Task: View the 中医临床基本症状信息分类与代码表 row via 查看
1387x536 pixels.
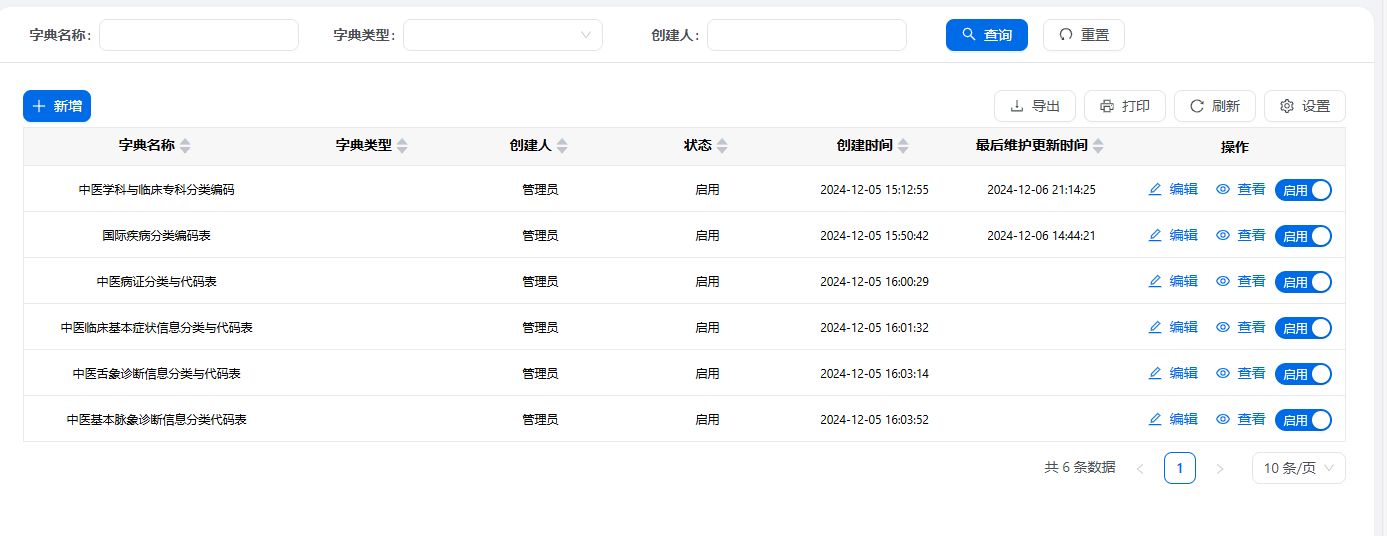Action: pos(1241,327)
